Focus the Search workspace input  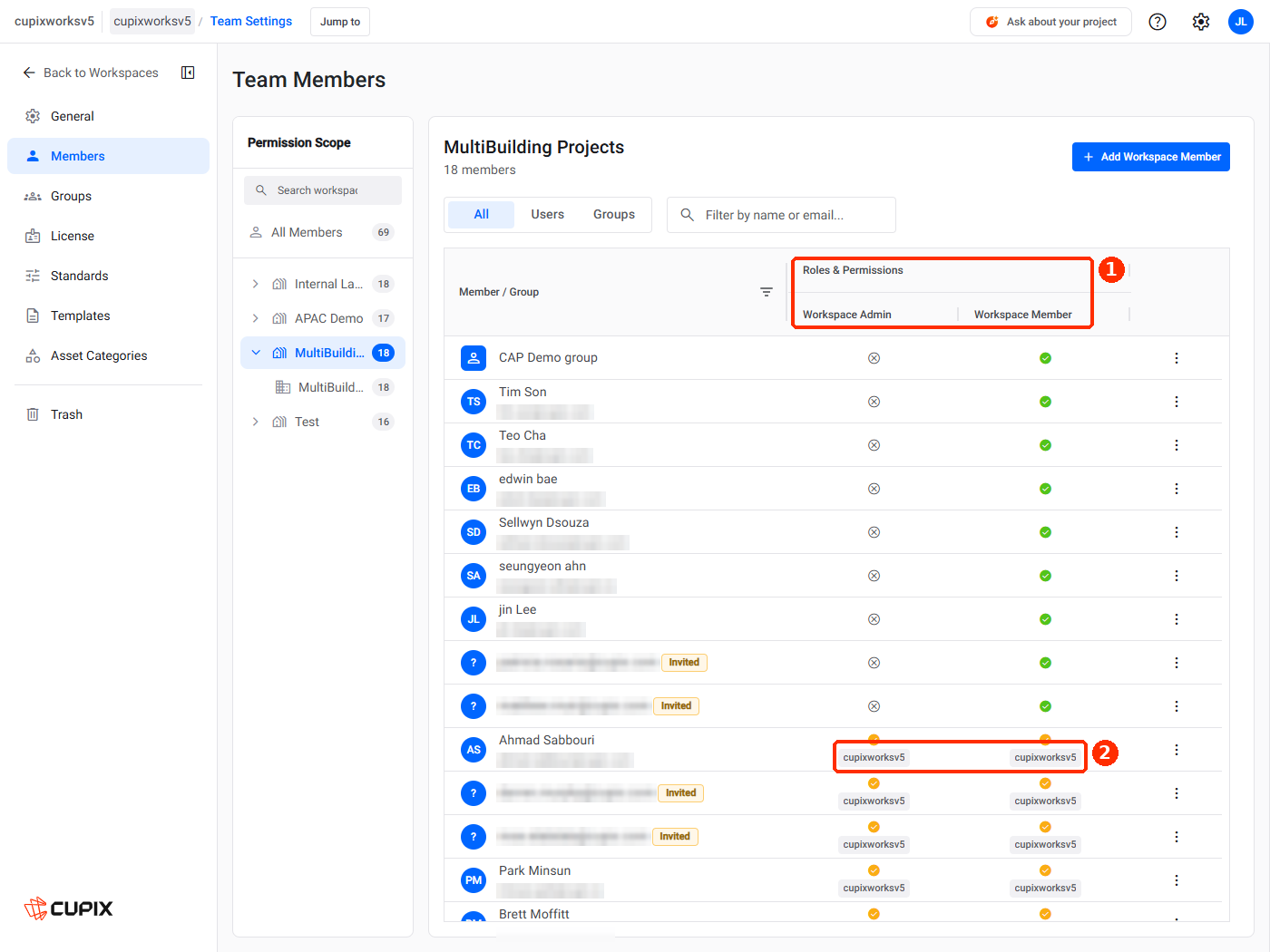click(323, 190)
